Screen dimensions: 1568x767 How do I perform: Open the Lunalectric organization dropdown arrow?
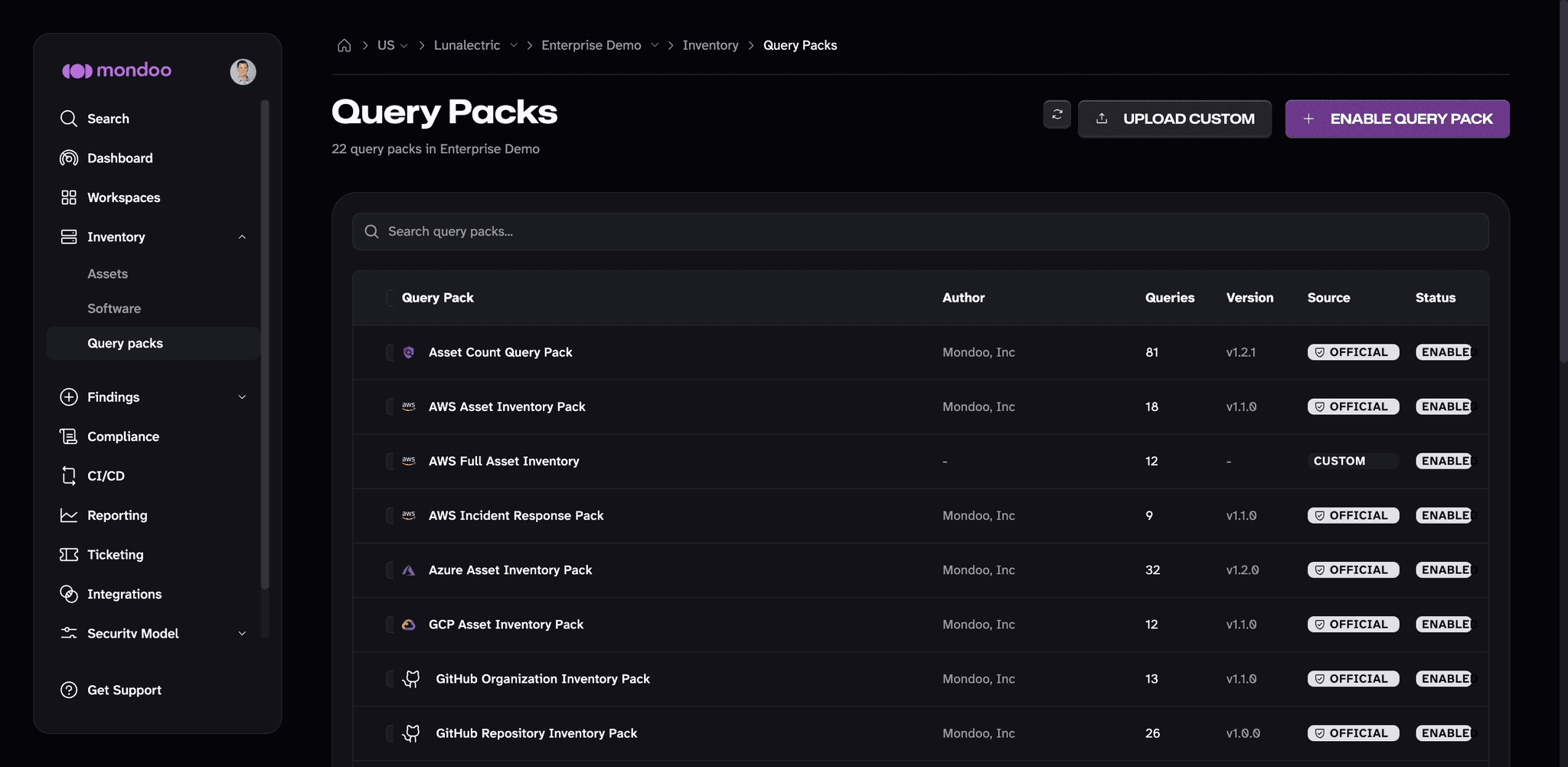[514, 45]
